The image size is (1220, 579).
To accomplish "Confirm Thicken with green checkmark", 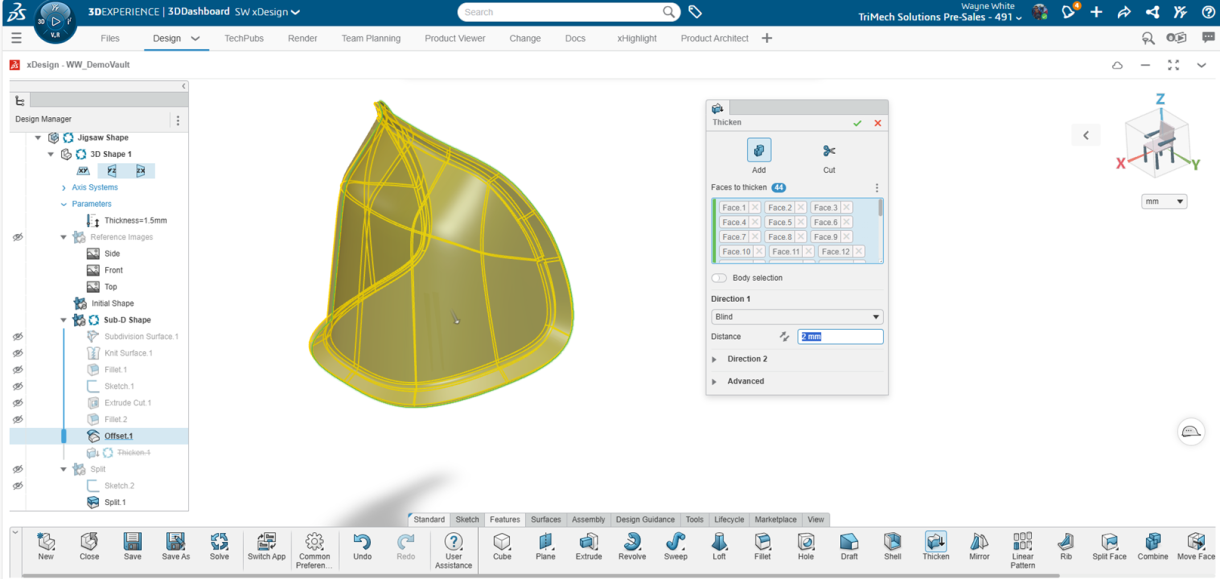I will (857, 123).
